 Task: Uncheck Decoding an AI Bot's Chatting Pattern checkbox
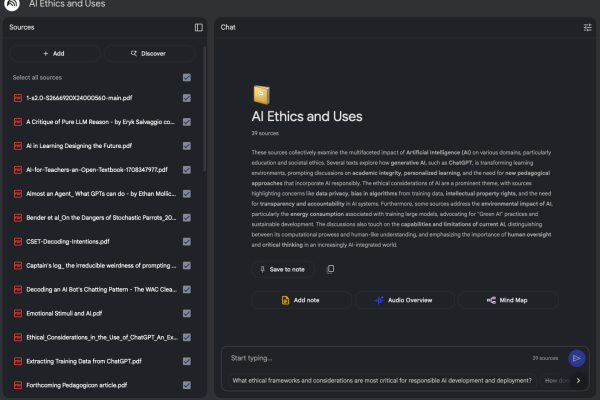[187, 289]
